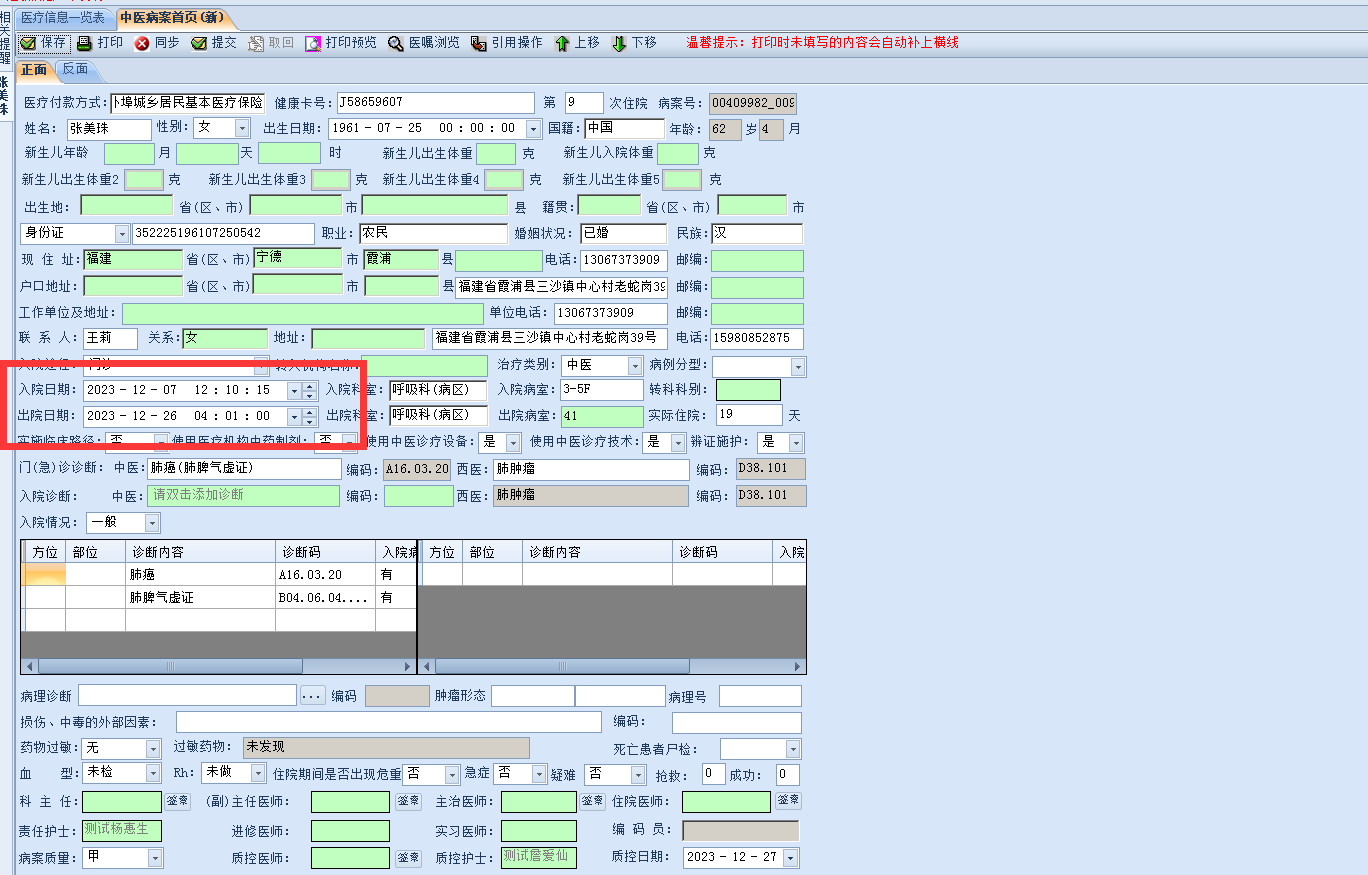The width and height of the screenshot is (1368, 875).
Task: Select the 肺癌 diagnosis row cell
Action: (200, 575)
